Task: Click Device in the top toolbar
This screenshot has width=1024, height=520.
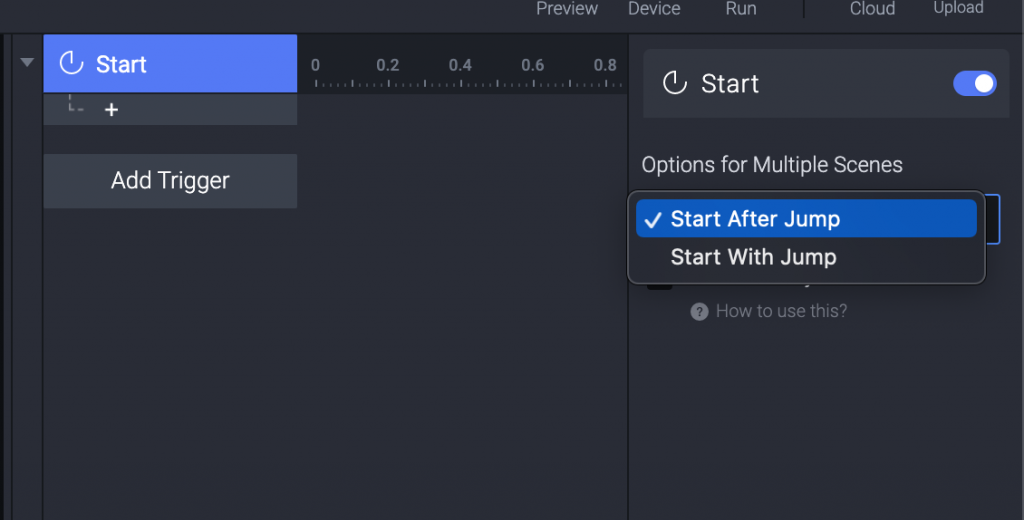Action: (654, 9)
